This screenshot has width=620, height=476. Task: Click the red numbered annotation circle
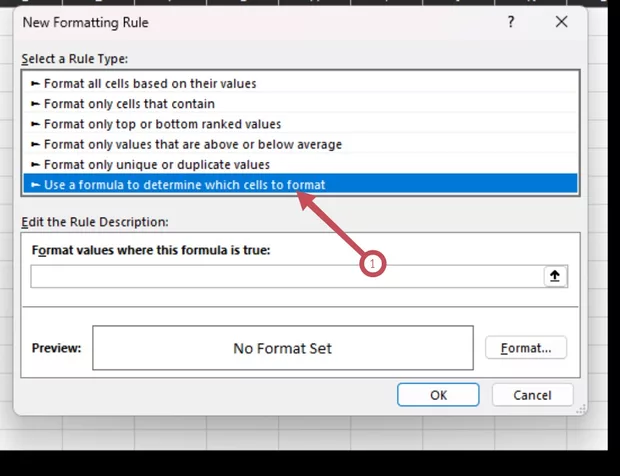372,264
